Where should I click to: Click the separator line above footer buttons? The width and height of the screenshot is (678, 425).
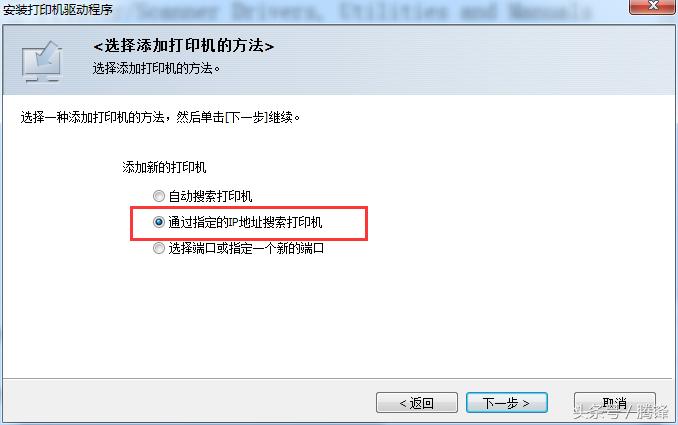coord(337,379)
